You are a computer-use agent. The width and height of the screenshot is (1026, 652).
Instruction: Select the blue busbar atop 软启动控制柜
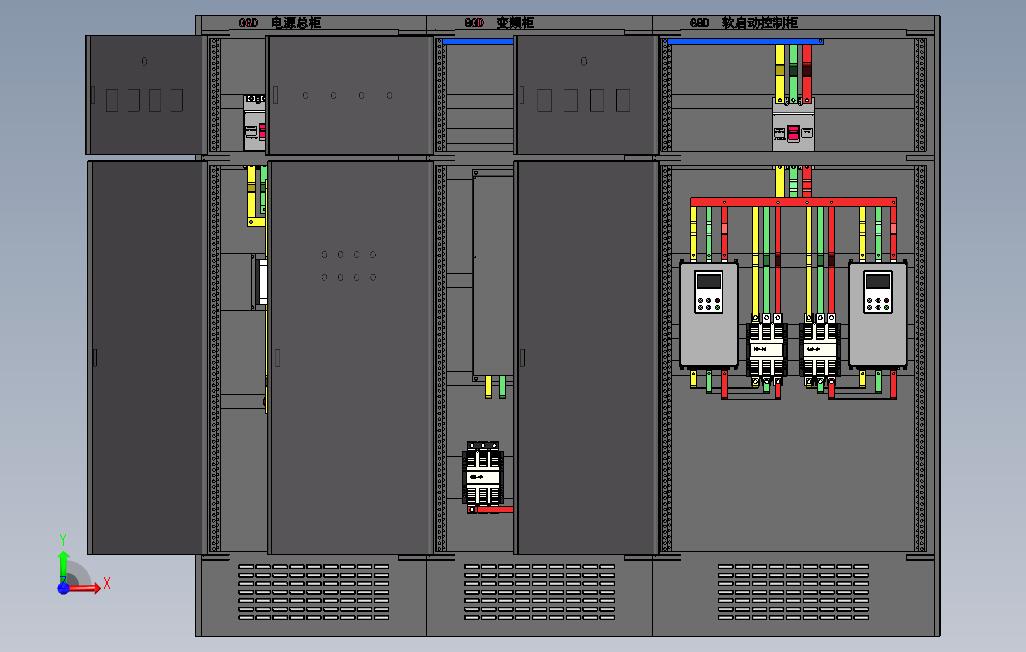[x=745, y=41]
